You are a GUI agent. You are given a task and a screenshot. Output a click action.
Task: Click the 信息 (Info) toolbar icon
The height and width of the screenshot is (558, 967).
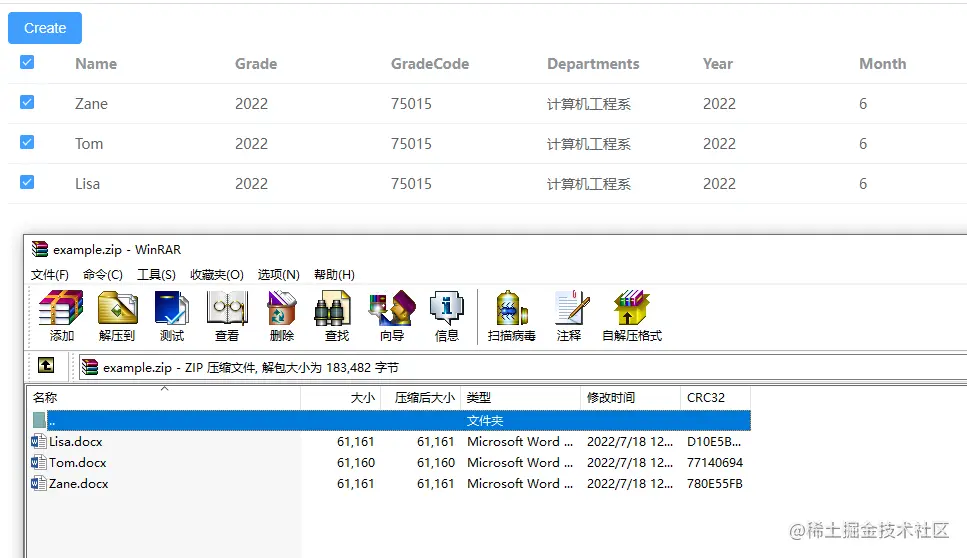click(446, 308)
